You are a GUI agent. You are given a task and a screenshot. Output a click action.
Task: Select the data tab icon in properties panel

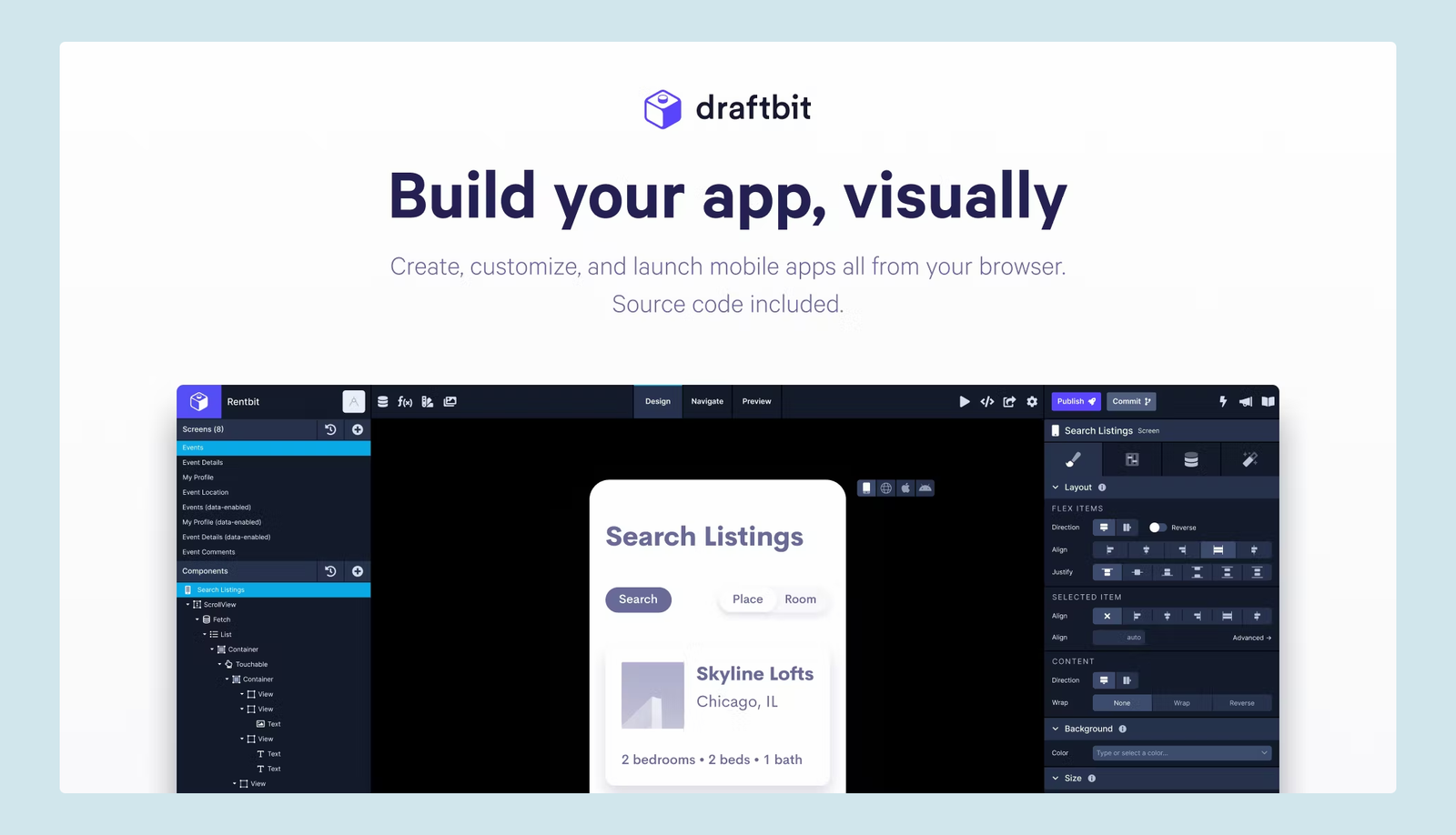click(x=1190, y=459)
